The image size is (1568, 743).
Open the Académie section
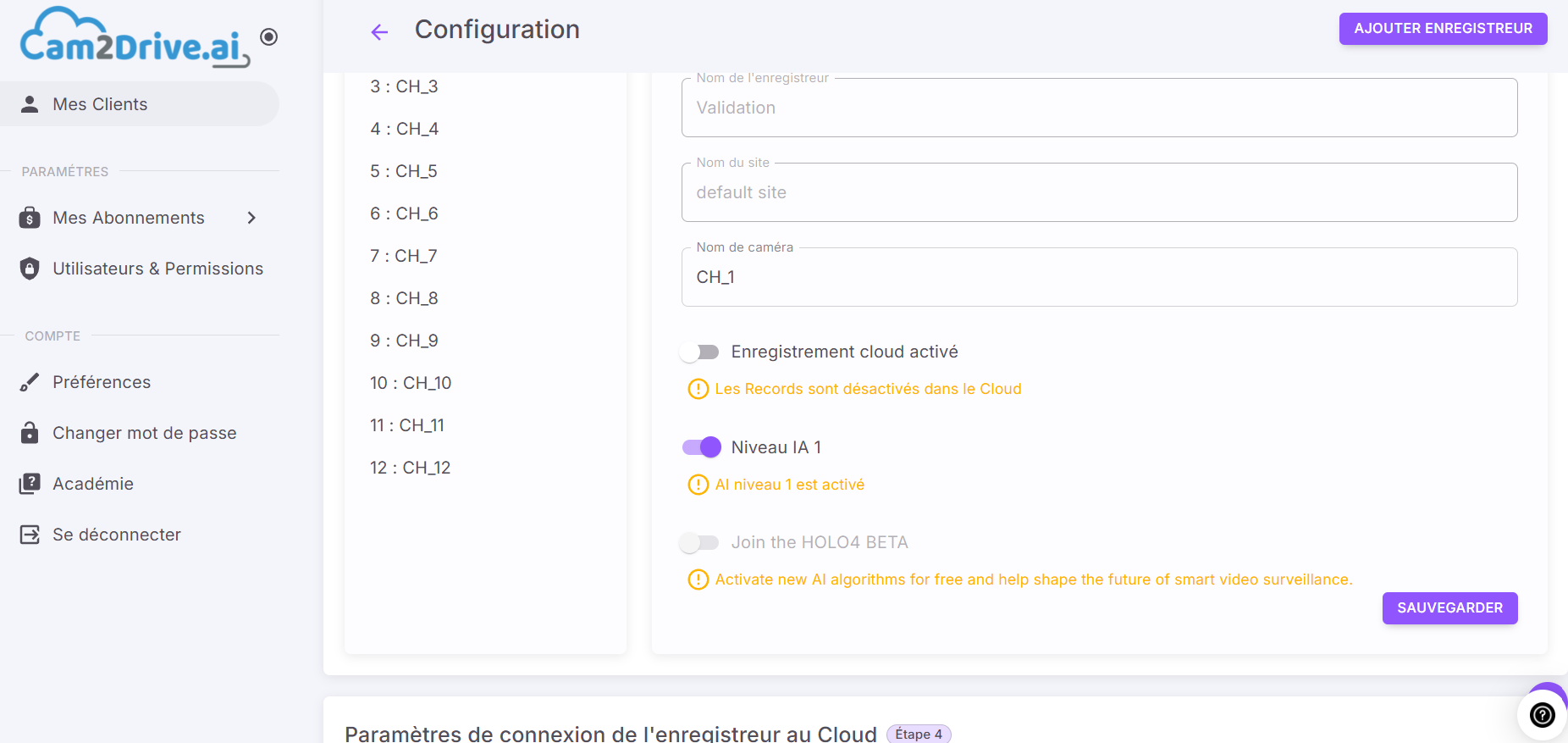point(140,484)
